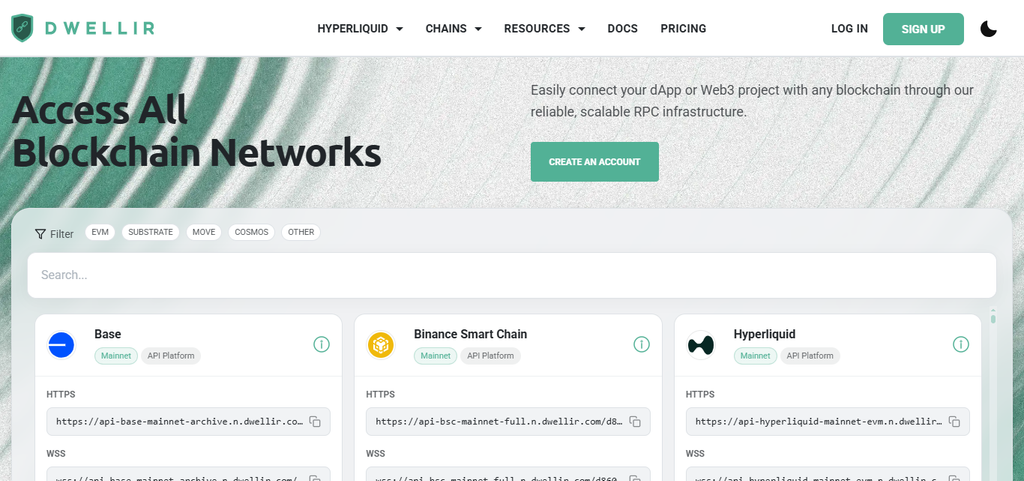
Task: Click the Dwellir shield logo
Action: pos(22,28)
